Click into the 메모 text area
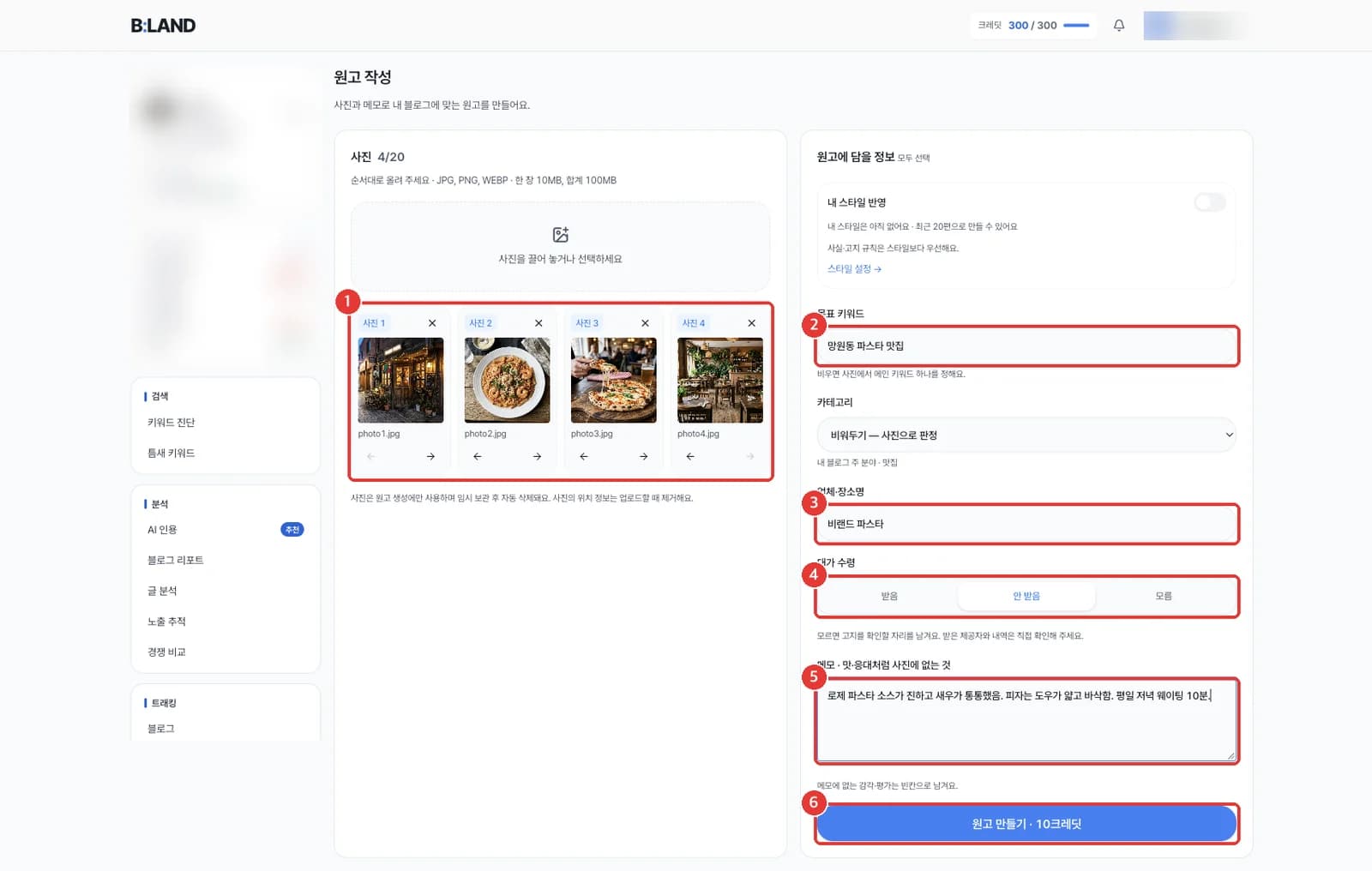This screenshot has height=871, width=1372. click(x=1026, y=720)
